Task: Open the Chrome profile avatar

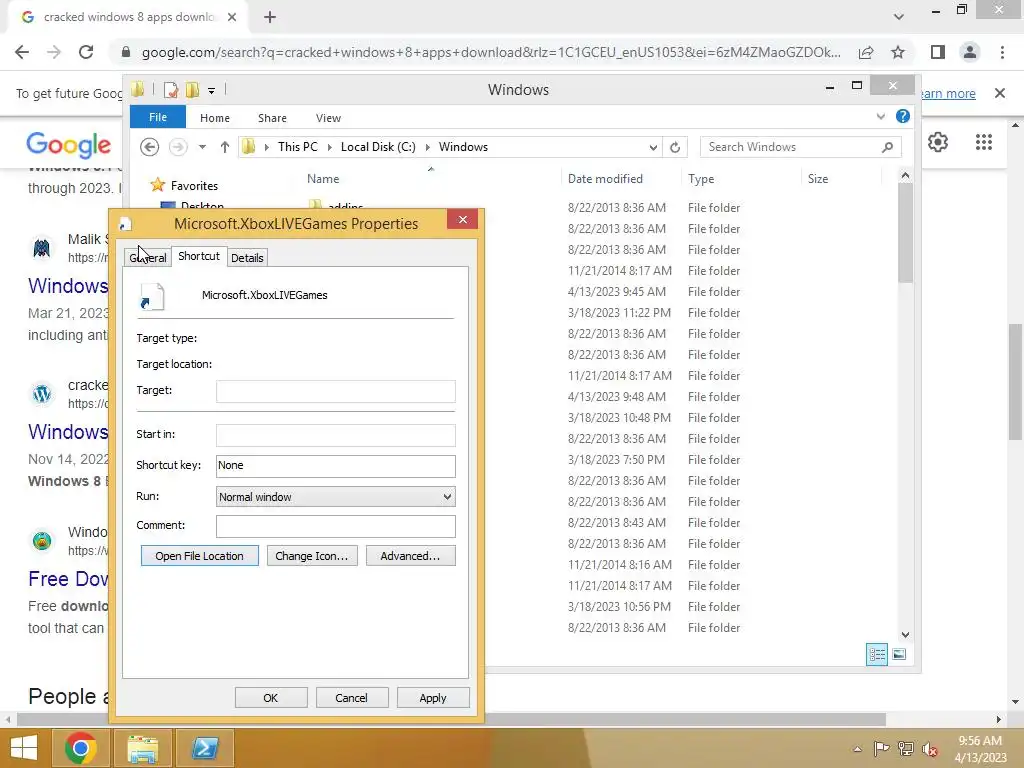Action: point(970,52)
